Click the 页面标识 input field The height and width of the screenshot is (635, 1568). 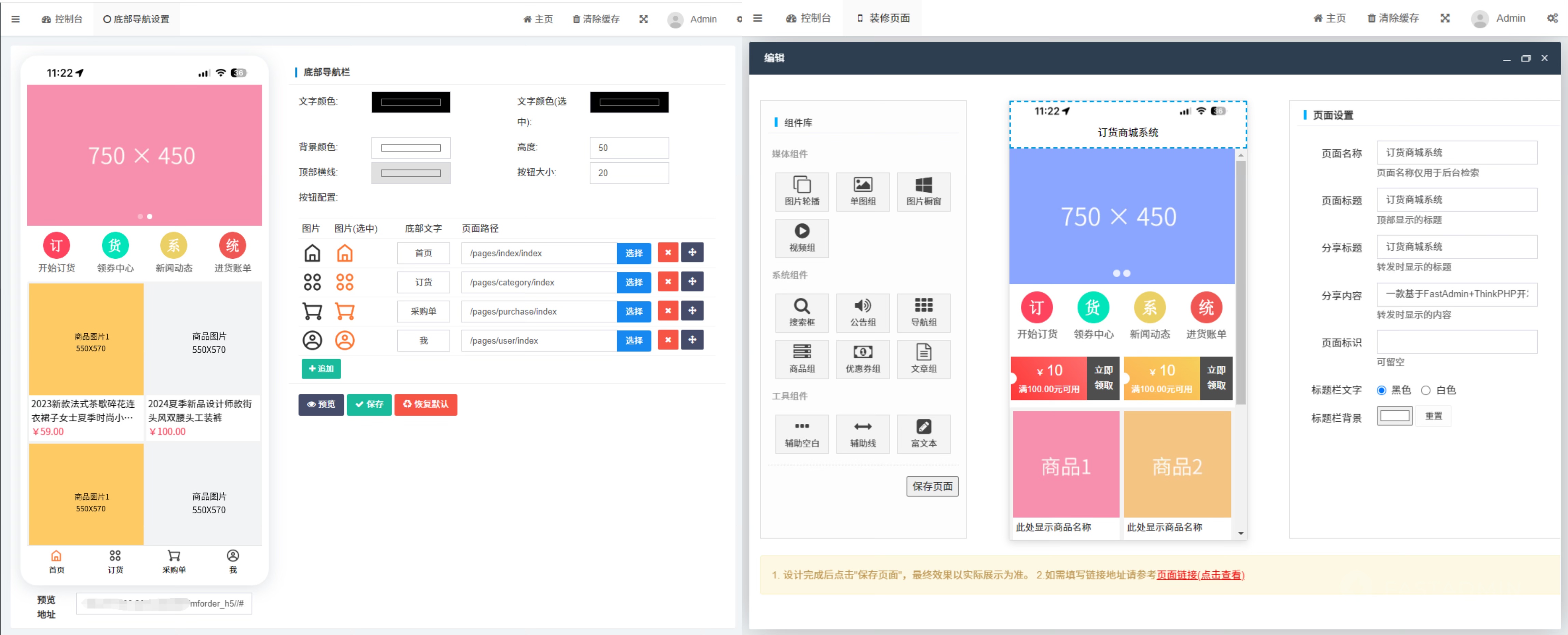[1457, 342]
